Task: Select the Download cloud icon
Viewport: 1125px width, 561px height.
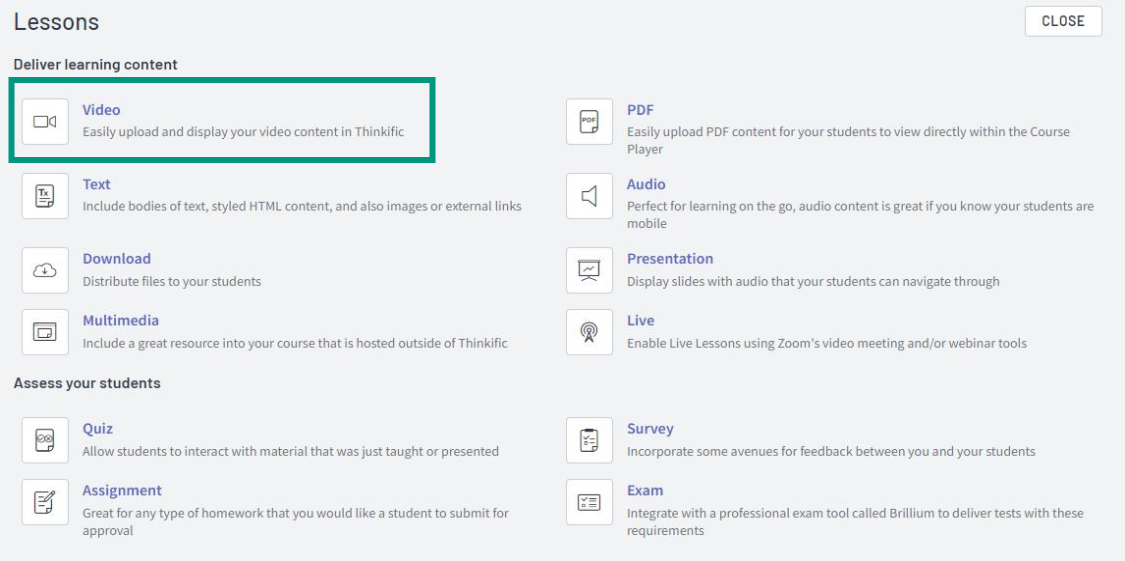Action: click(45, 270)
